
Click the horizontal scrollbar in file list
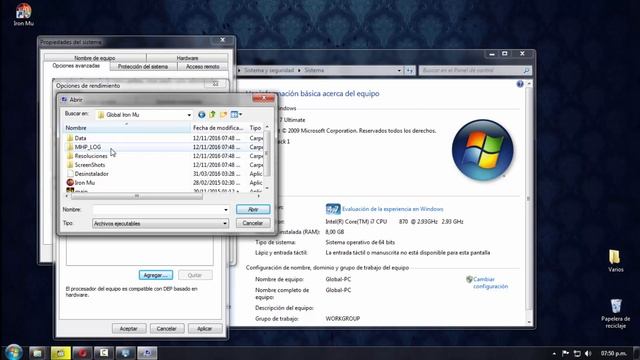coord(137,196)
